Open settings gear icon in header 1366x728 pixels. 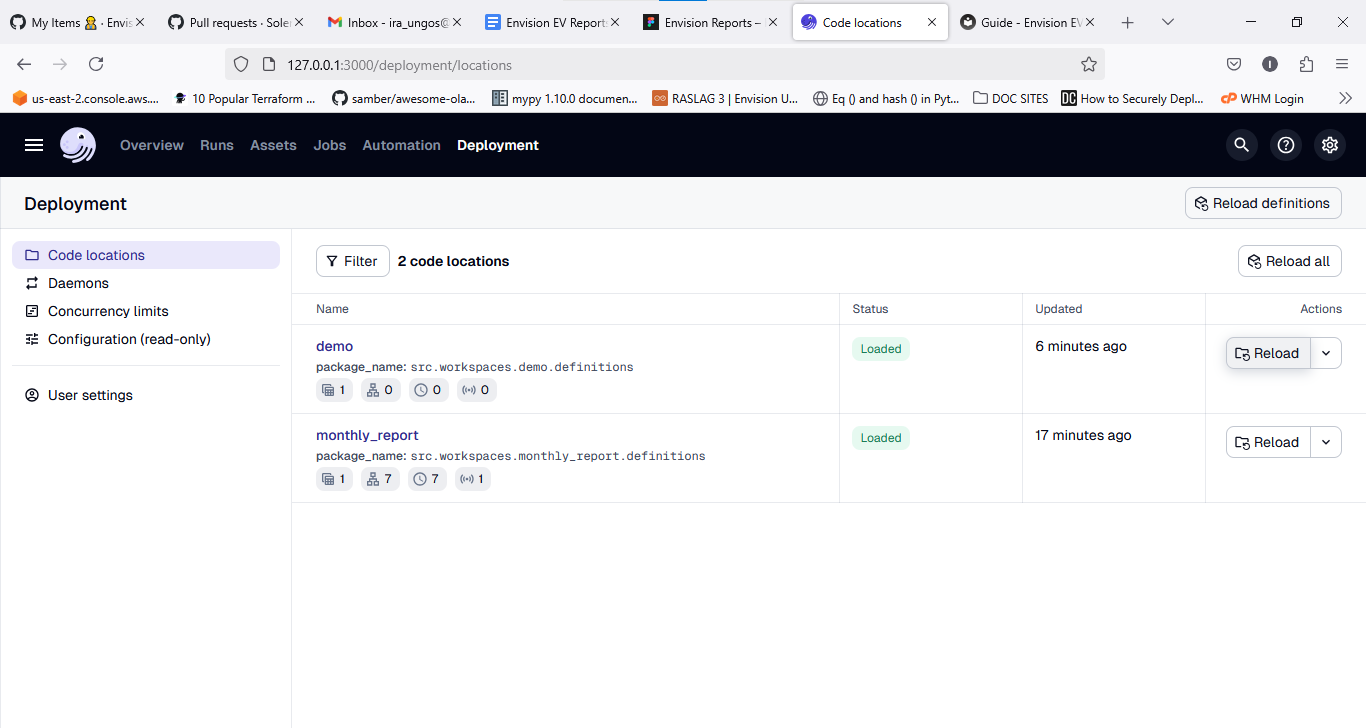point(1330,145)
